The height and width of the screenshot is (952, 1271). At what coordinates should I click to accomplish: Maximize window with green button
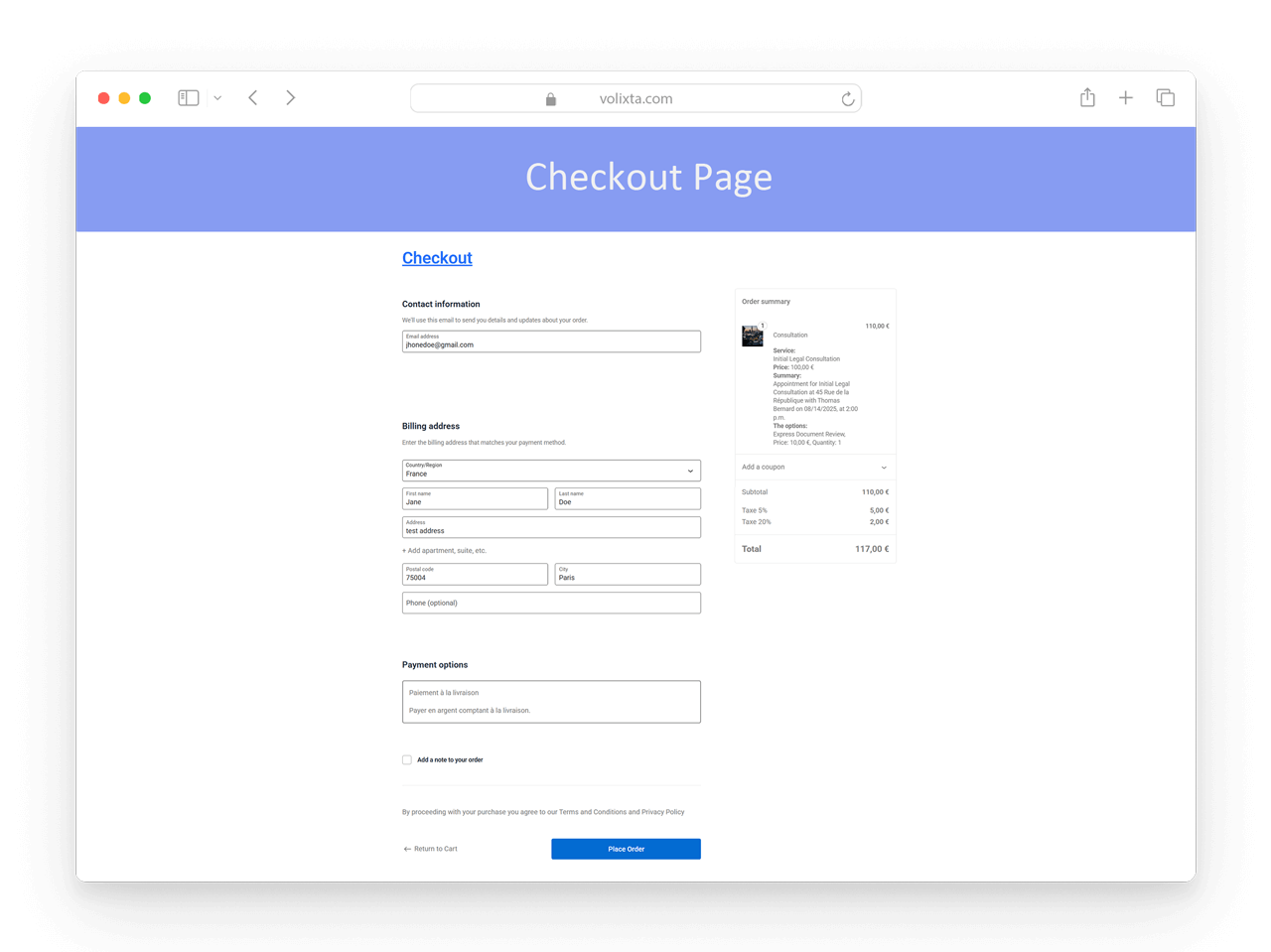[x=145, y=98]
